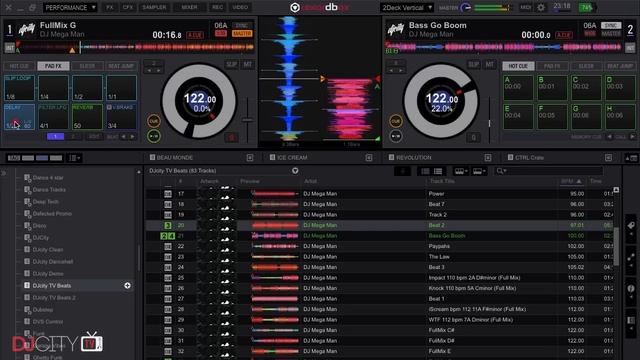Open the REVOLUTION palette add icon
640x360 pixels.
(x=488, y=158)
